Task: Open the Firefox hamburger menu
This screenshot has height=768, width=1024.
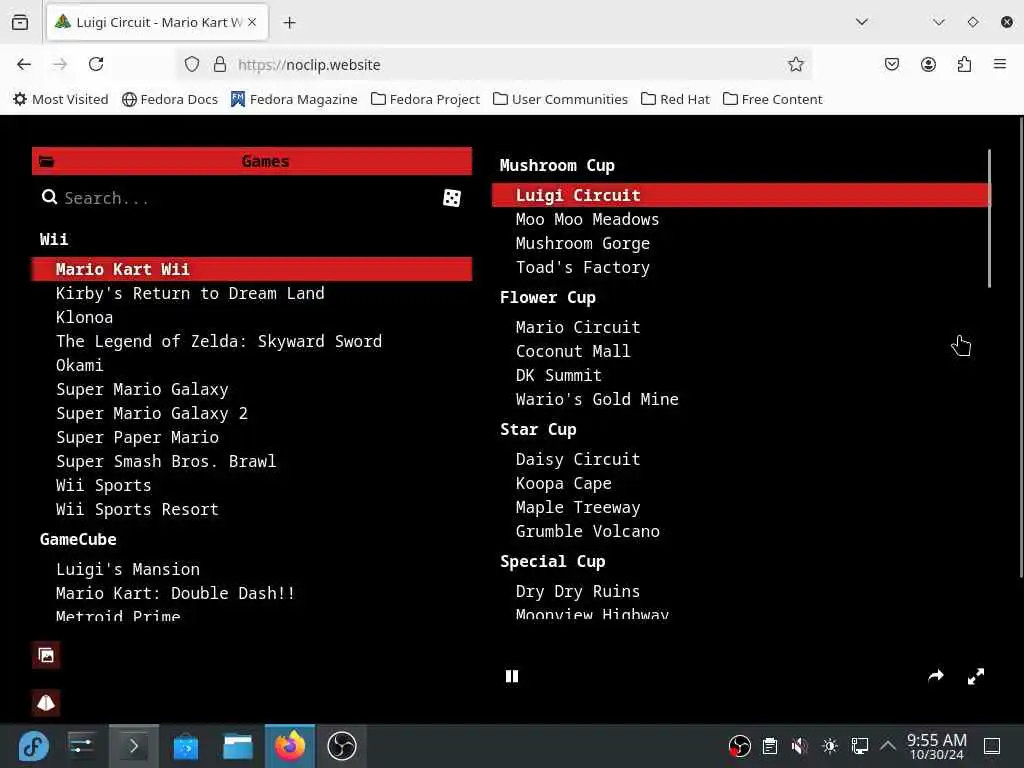Action: [x=1000, y=64]
